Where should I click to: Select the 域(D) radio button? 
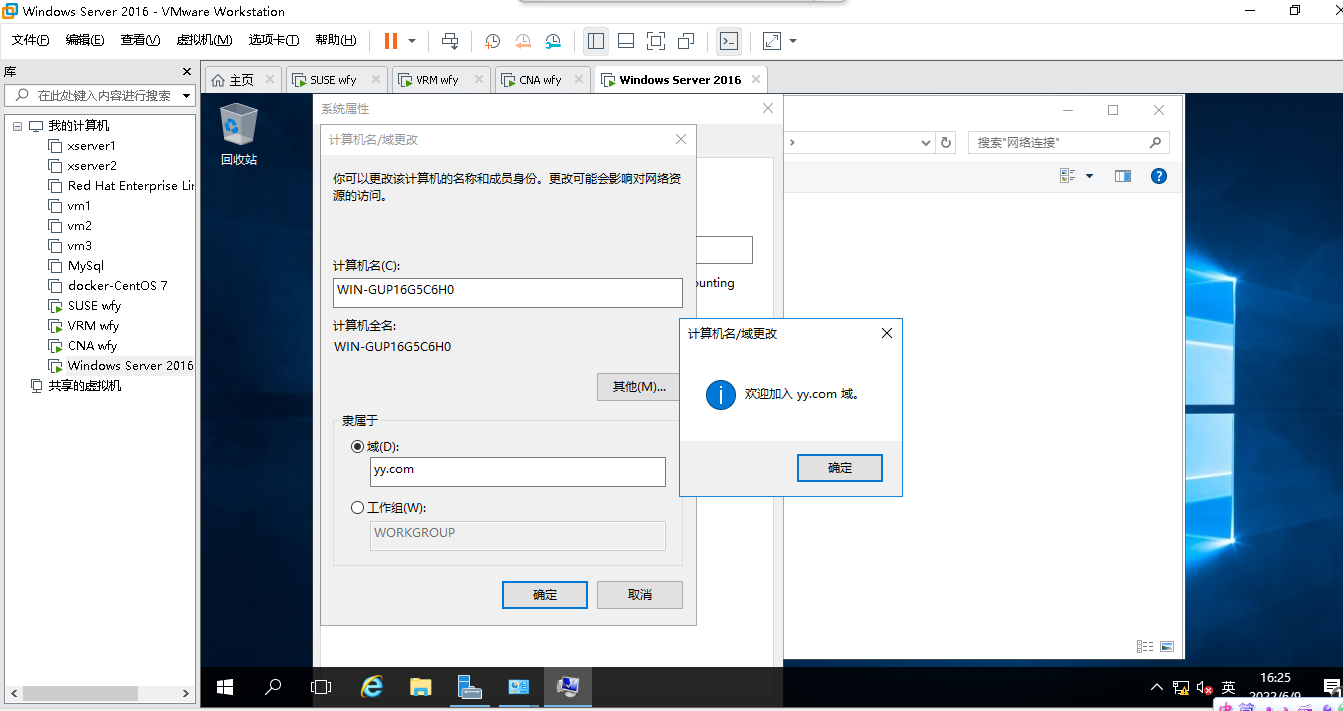(x=358, y=447)
